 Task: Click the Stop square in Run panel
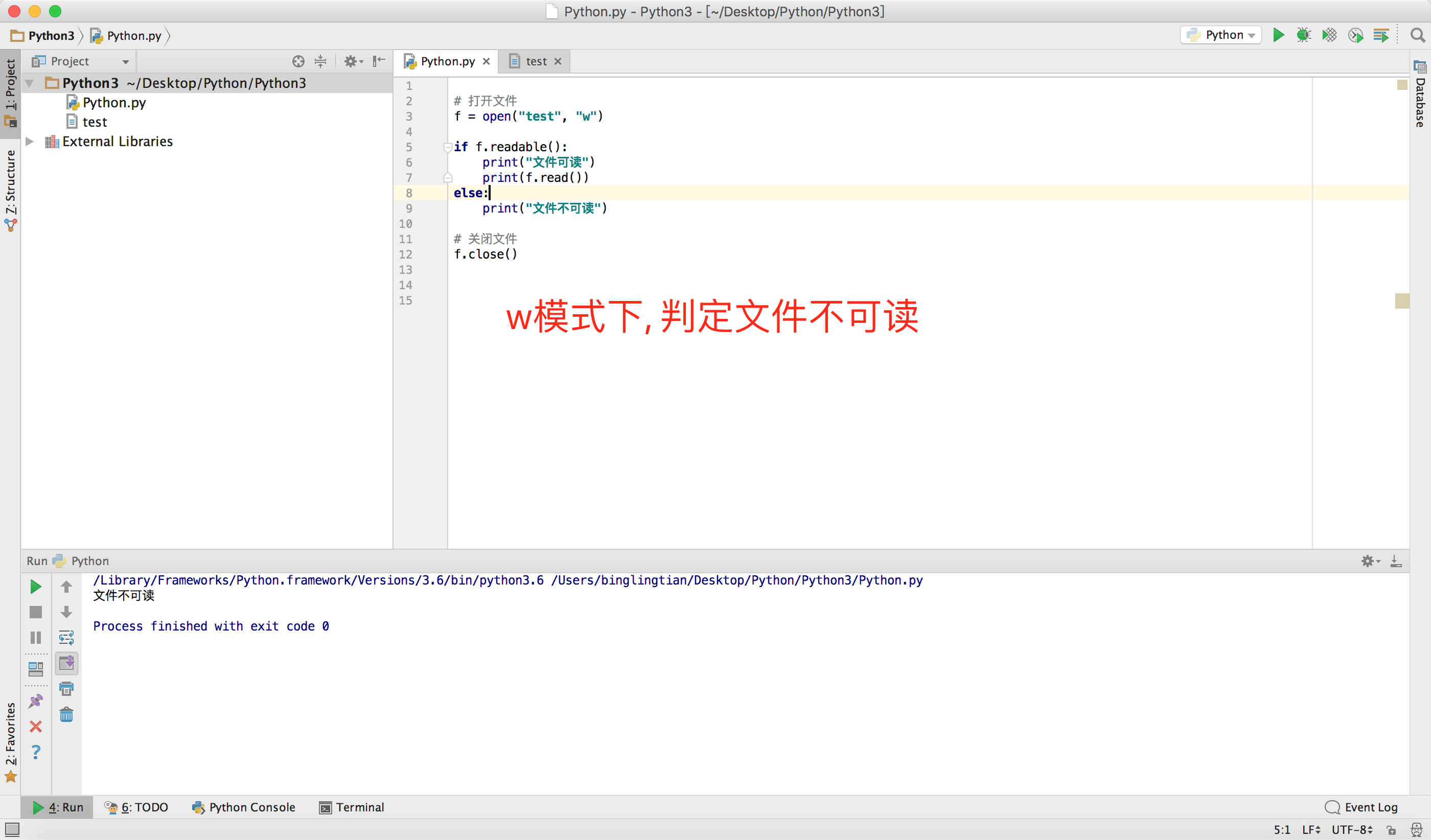tap(35, 612)
